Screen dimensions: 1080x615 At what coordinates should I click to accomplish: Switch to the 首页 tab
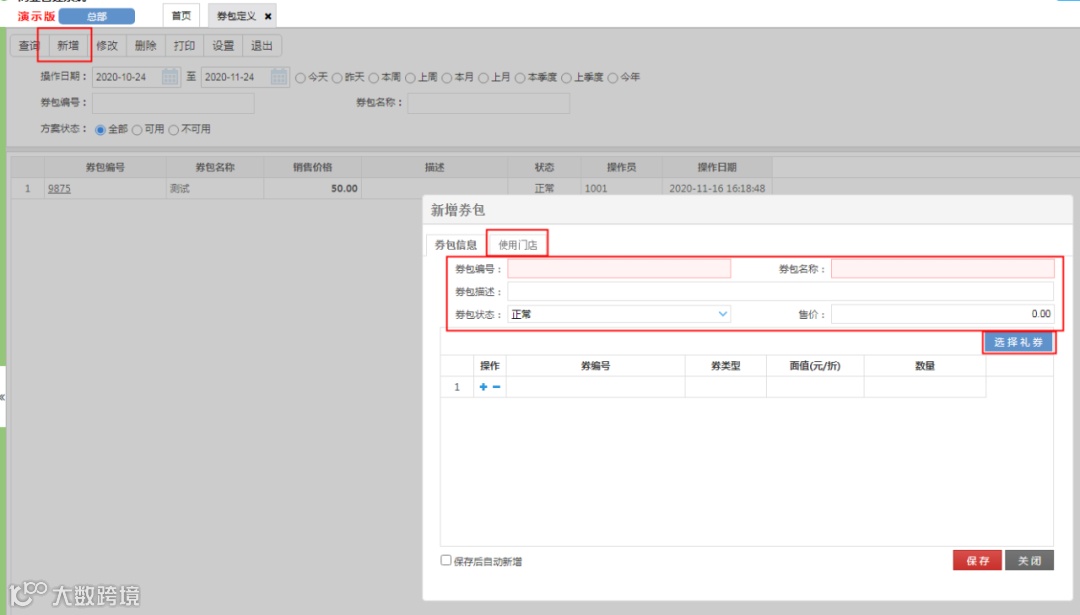pos(180,15)
